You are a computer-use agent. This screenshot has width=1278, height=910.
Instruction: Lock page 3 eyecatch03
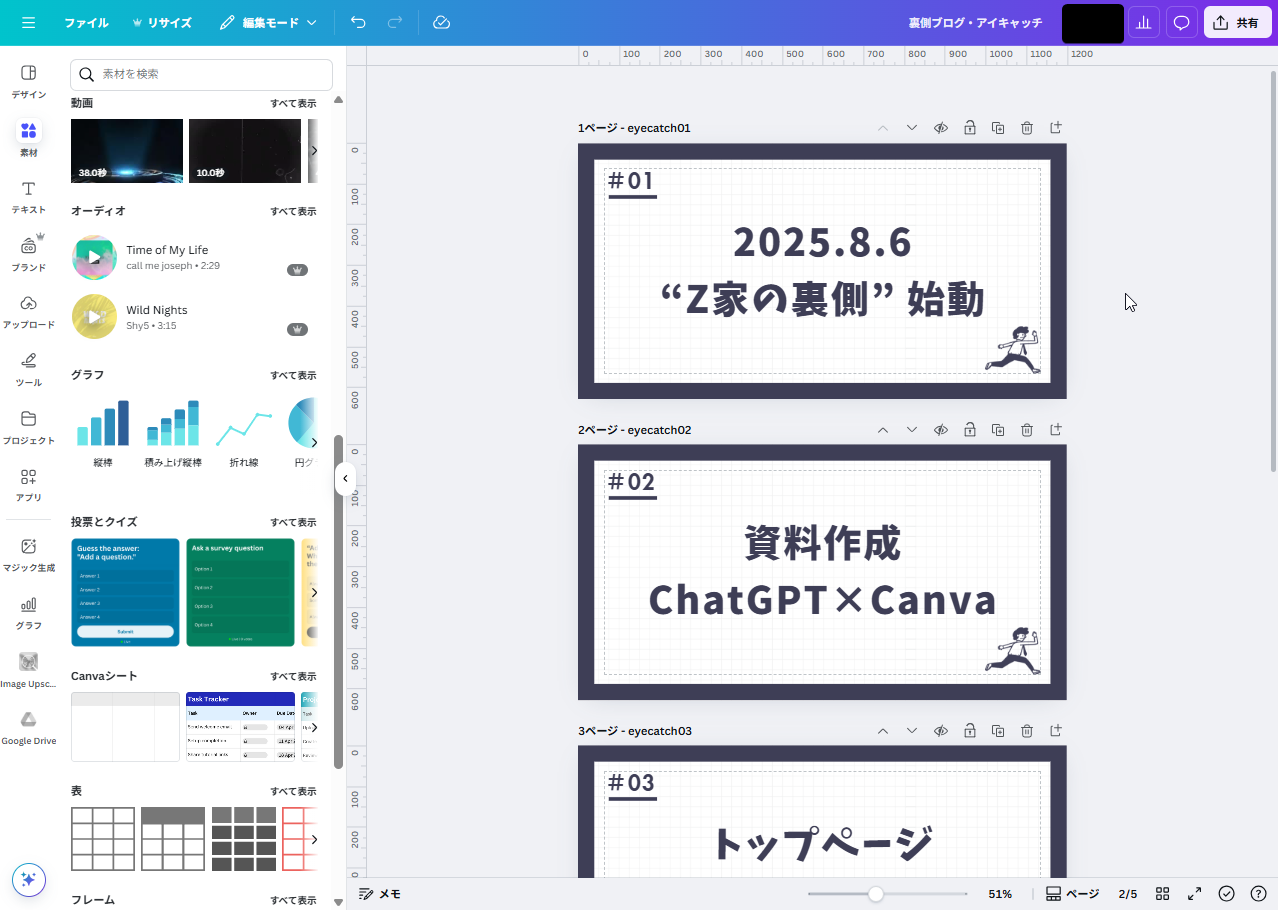coord(969,731)
